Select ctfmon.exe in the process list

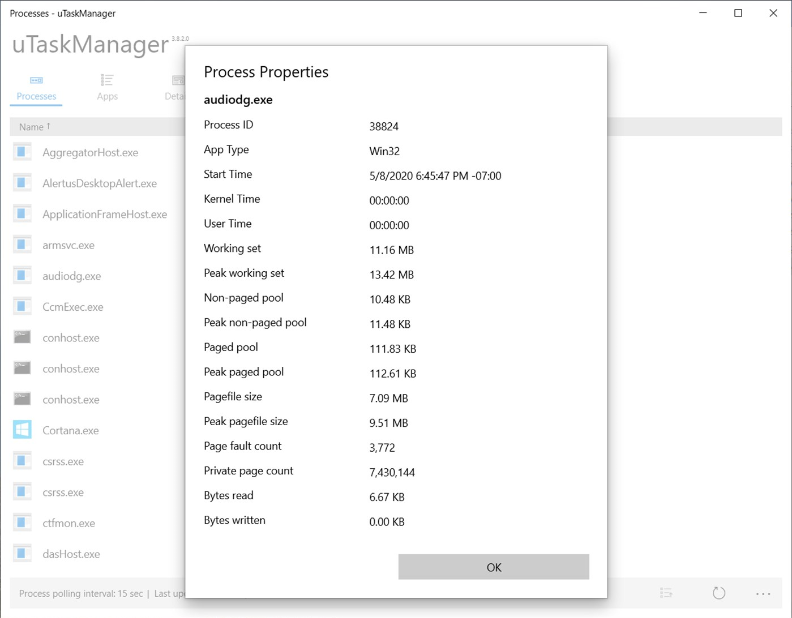click(x=69, y=523)
